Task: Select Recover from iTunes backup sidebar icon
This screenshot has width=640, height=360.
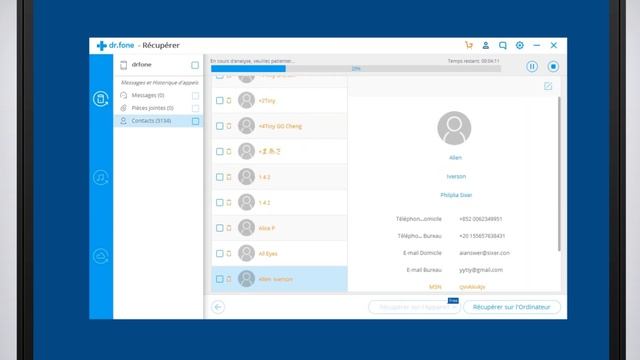Action: pyautogui.click(x=100, y=178)
